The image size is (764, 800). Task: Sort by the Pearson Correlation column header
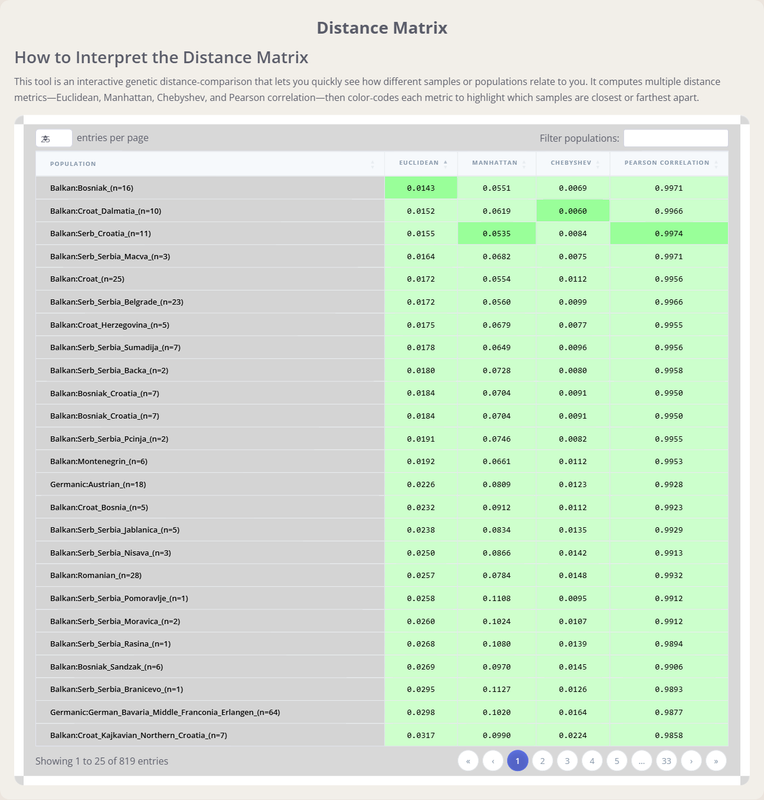pos(669,163)
